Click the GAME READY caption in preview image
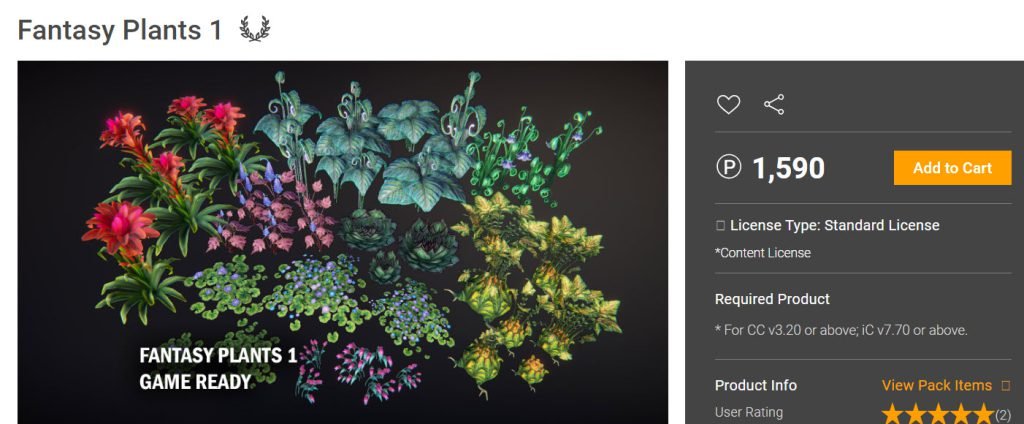The height and width of the screenshot is (424, 1024). (195, 382)
